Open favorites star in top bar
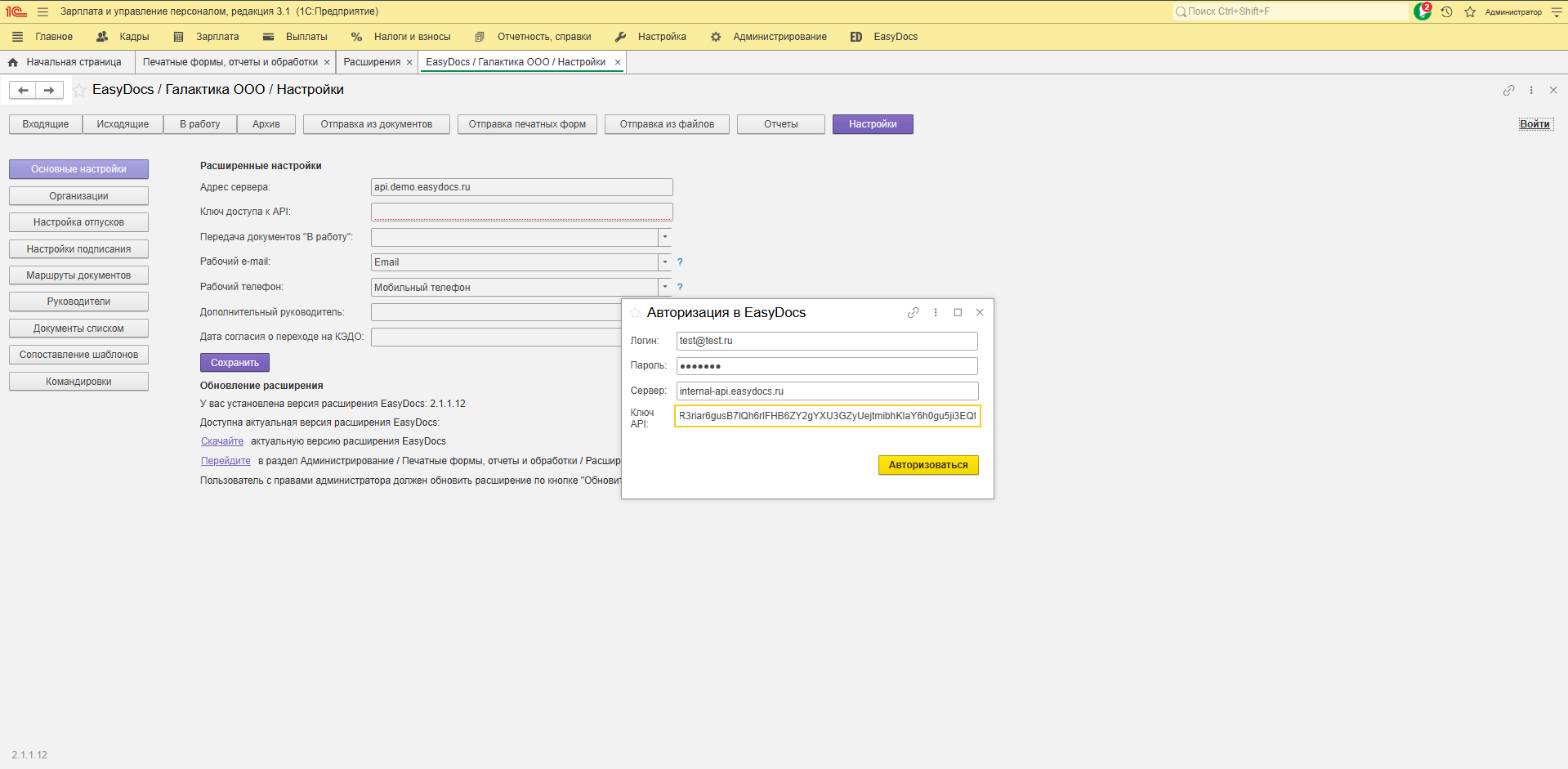1568x769 pixels. pyautogui.click(x=1470, y=11)
